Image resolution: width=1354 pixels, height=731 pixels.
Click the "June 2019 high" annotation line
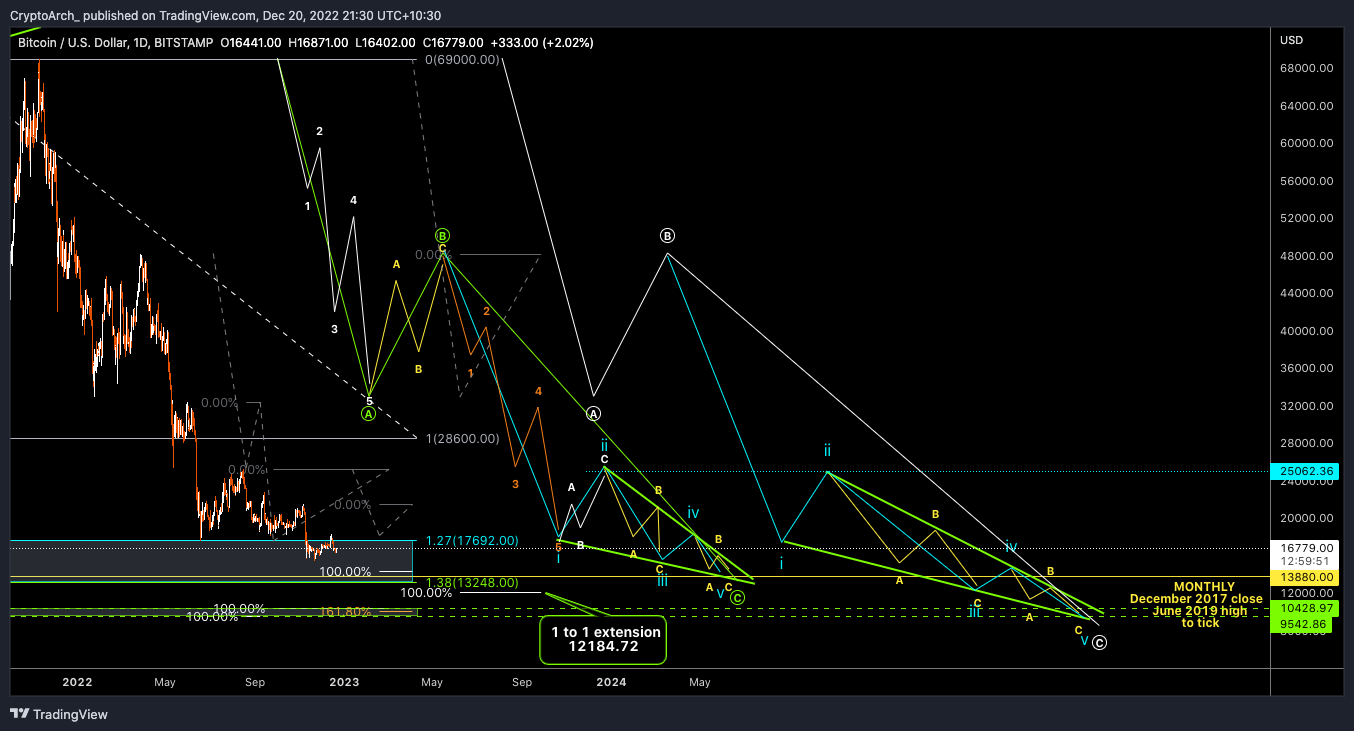[x=1200, y=611]
